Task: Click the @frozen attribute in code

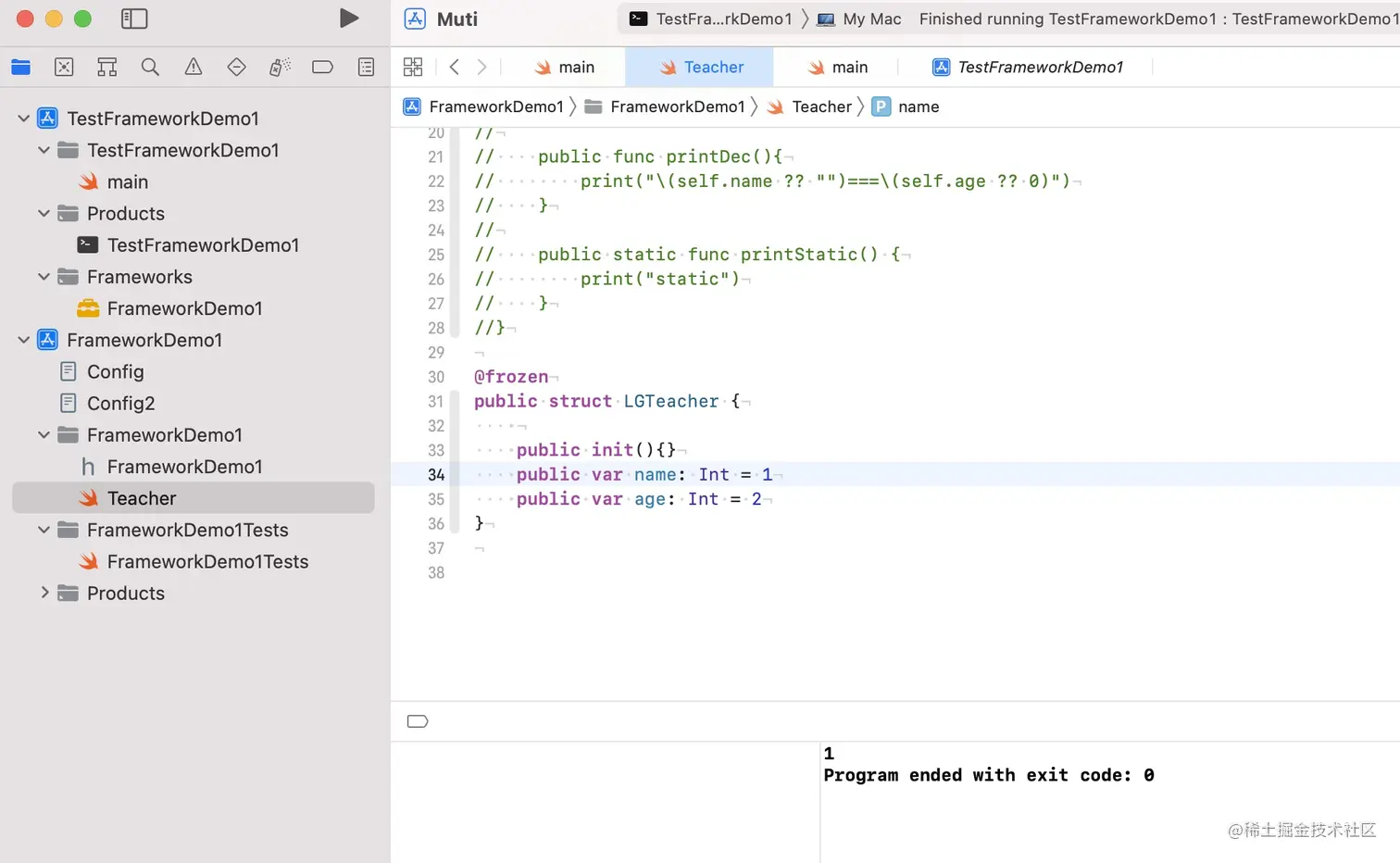Action: click(511, 377)
